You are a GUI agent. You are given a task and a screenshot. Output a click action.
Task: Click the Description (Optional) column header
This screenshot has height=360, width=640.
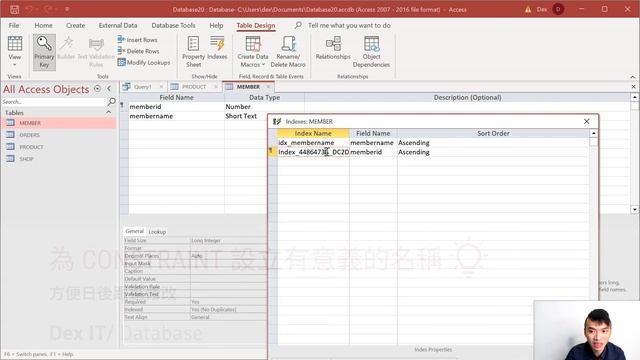point(467,97)
